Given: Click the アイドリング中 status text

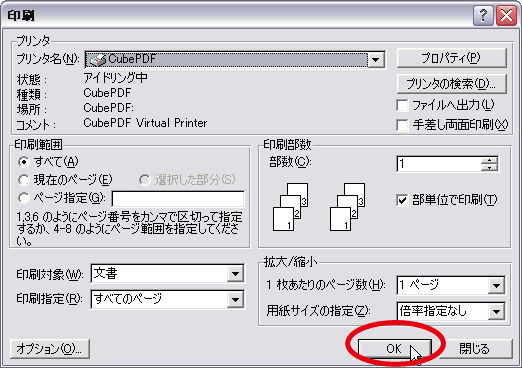Looking at the screenshot, I should click(115, 78).
